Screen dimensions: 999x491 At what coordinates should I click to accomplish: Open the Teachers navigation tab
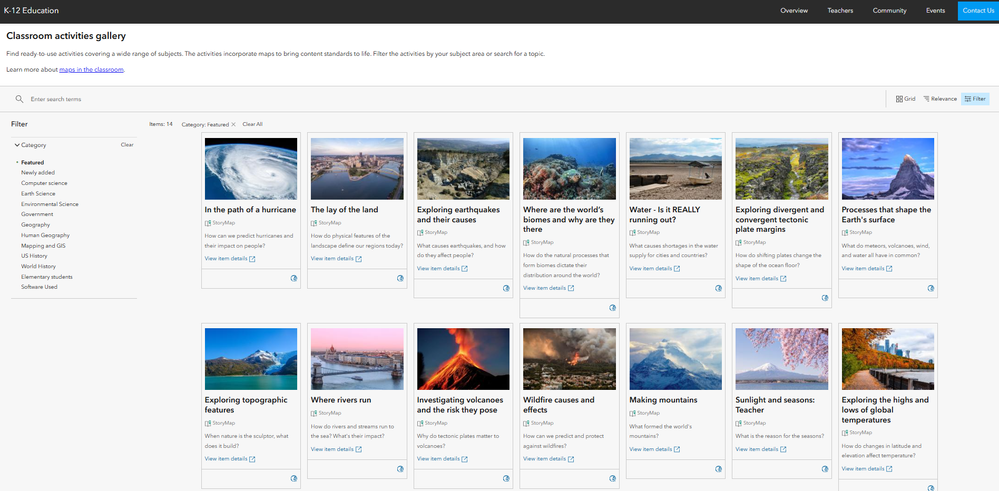[840, 10]
